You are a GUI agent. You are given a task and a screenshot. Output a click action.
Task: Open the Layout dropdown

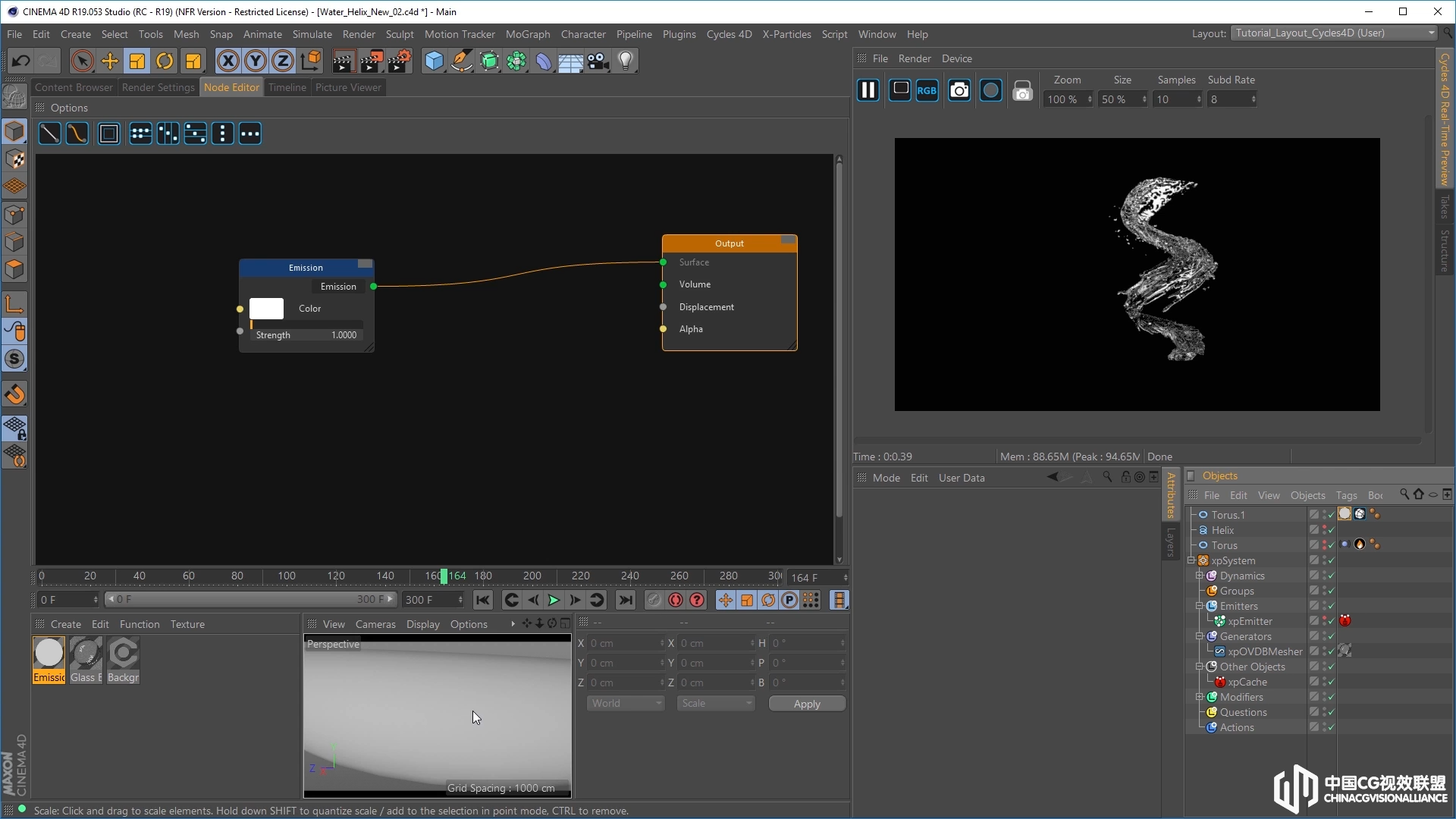click(1335, 33)
